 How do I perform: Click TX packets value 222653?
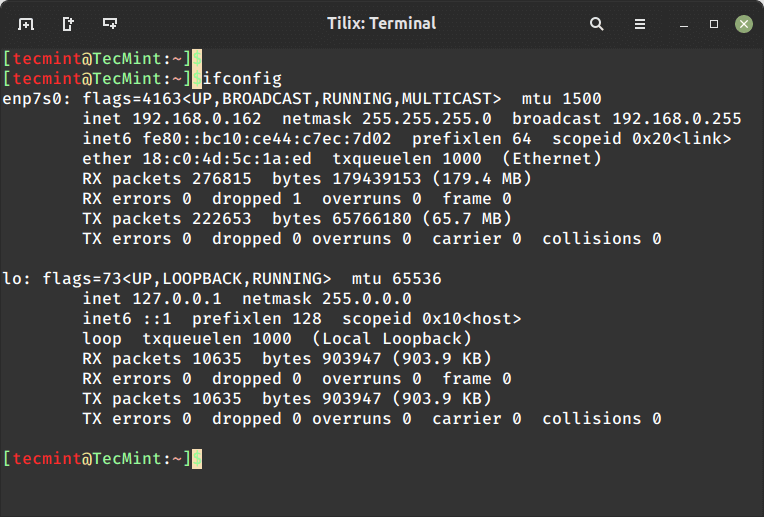(222, 219)
